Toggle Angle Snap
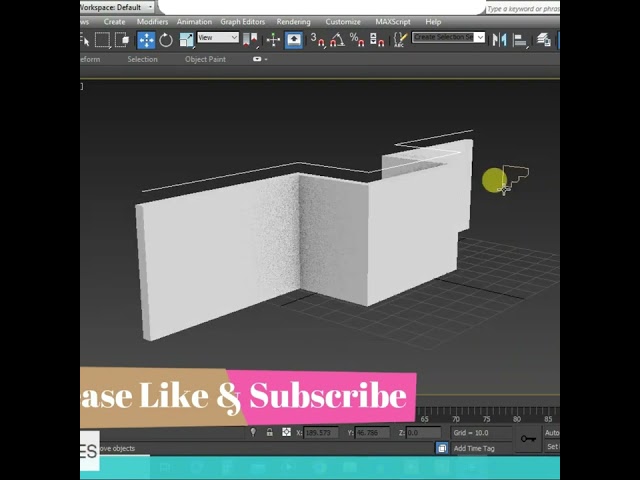Viewport: 640px width, 480px height. click(x=337, y=40)
